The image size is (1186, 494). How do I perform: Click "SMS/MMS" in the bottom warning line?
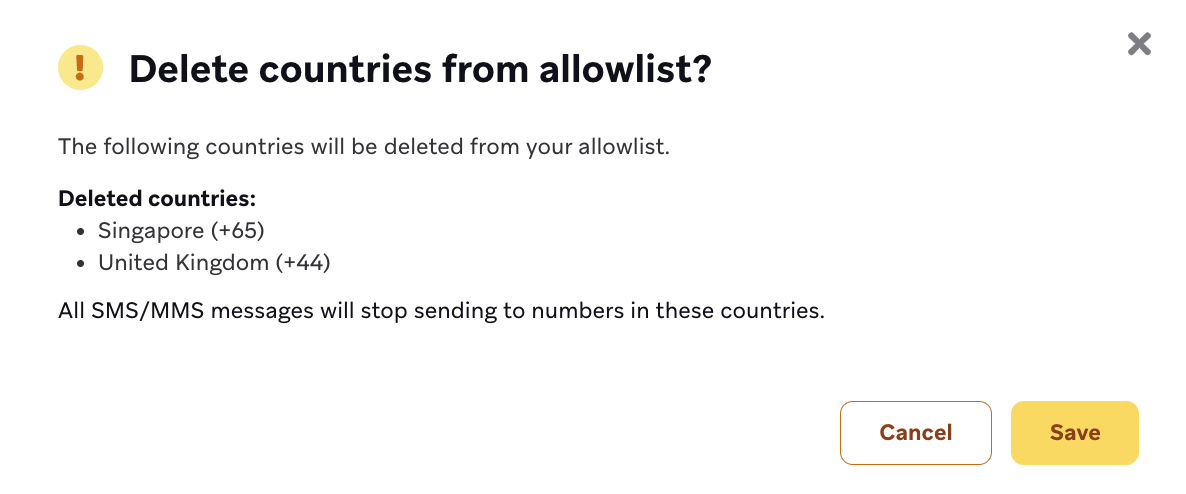click(134, 310)
